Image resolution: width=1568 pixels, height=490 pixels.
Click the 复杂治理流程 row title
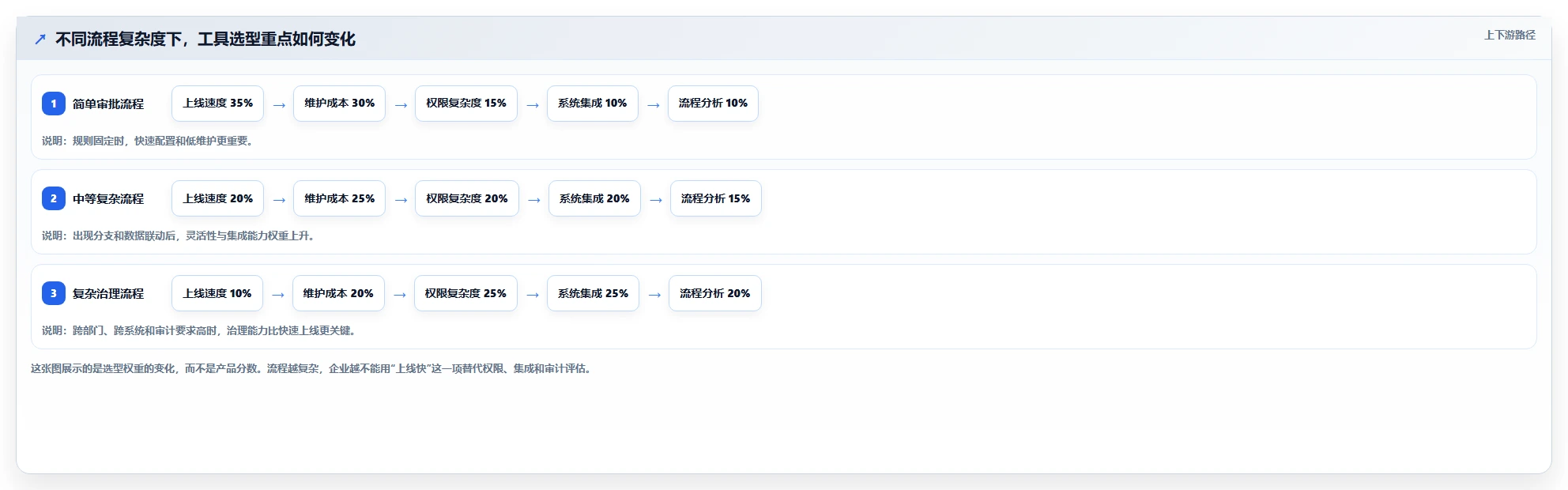tap(108, 293)
